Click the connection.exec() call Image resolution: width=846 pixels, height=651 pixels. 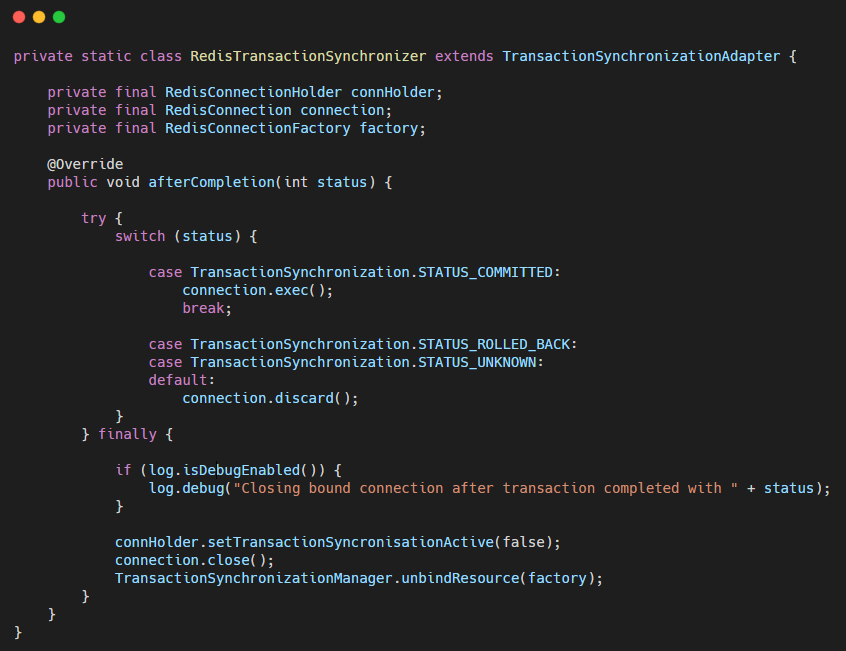click(257, 290)
